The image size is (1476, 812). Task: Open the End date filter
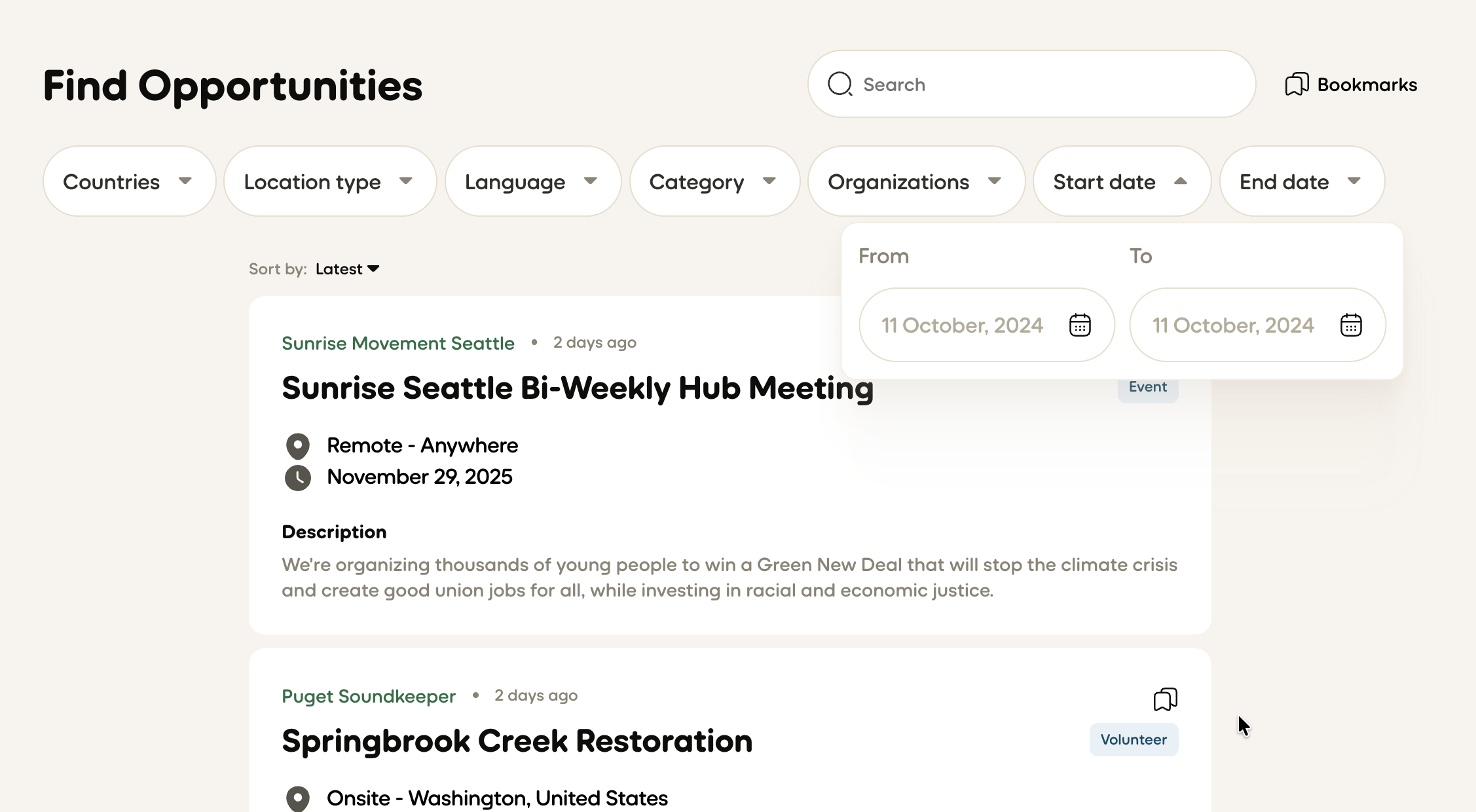(1301, 181)
